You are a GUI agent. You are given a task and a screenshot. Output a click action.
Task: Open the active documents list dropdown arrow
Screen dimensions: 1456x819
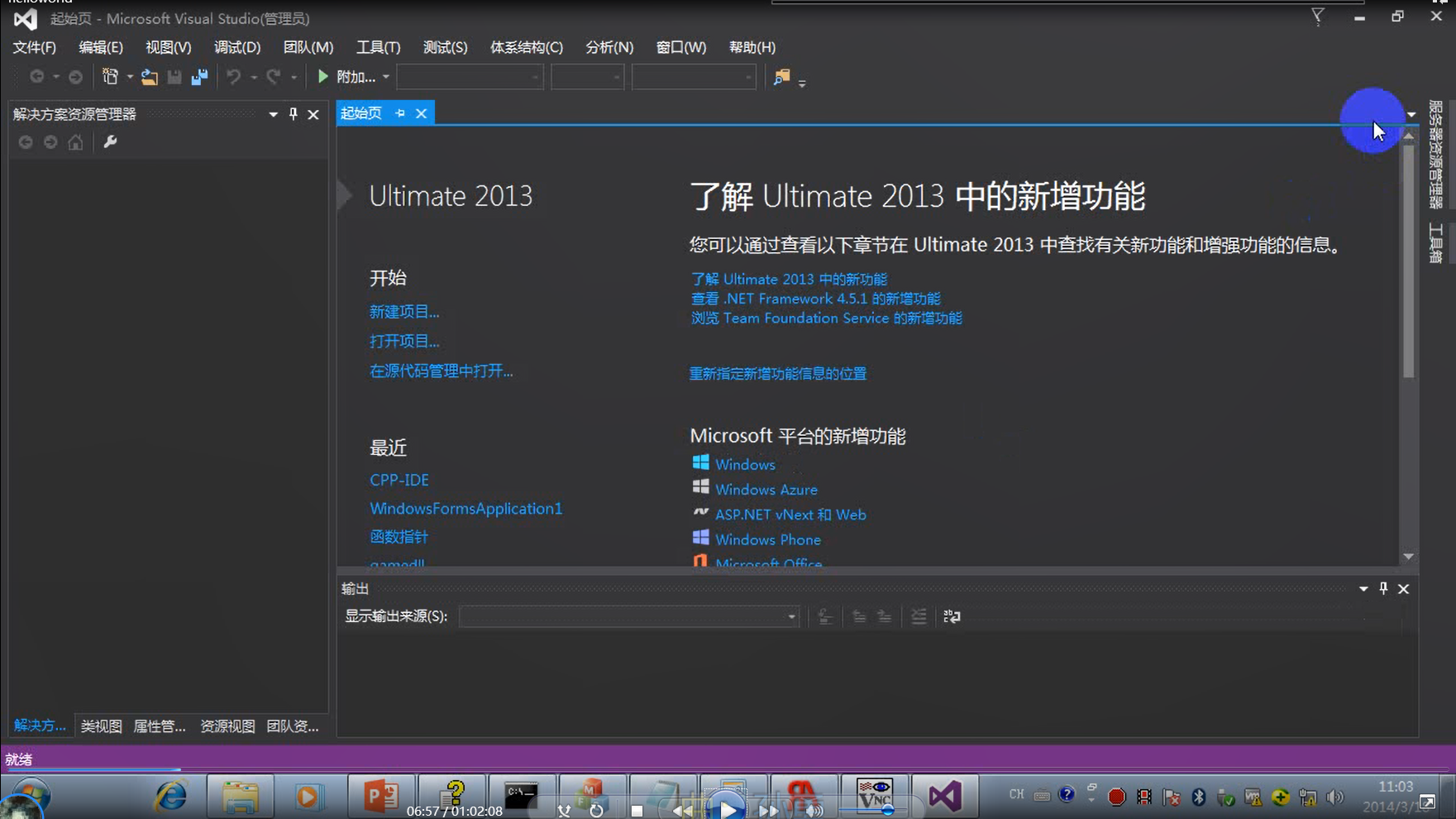point(1412,114)
